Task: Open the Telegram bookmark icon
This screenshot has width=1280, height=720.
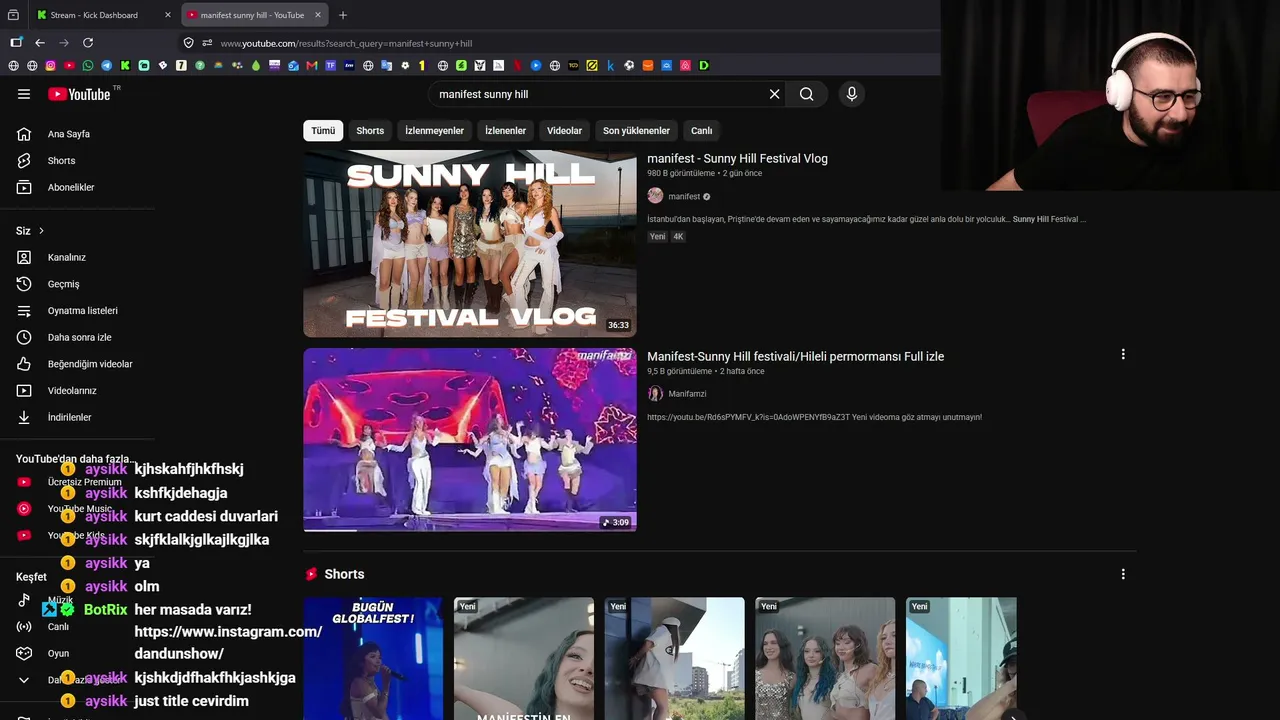Action: pos(106,66)
